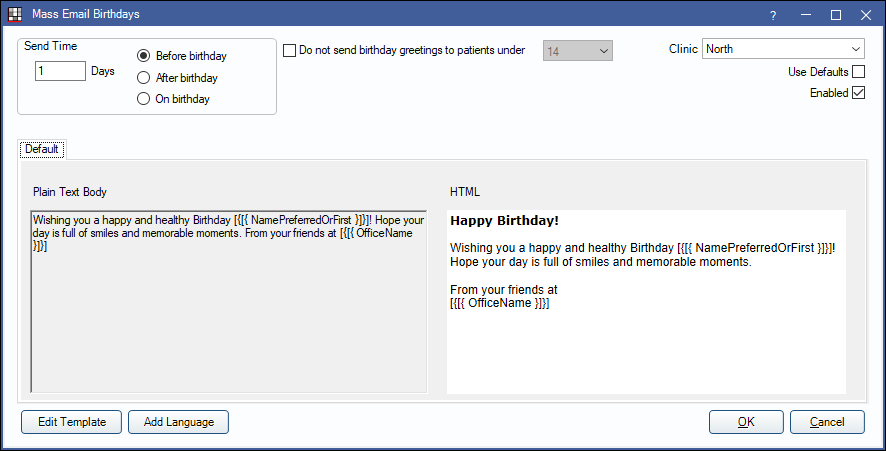The height and width of the screenshot is (451, 886).
Task: Click the Days input field
Action: (60, 71)
